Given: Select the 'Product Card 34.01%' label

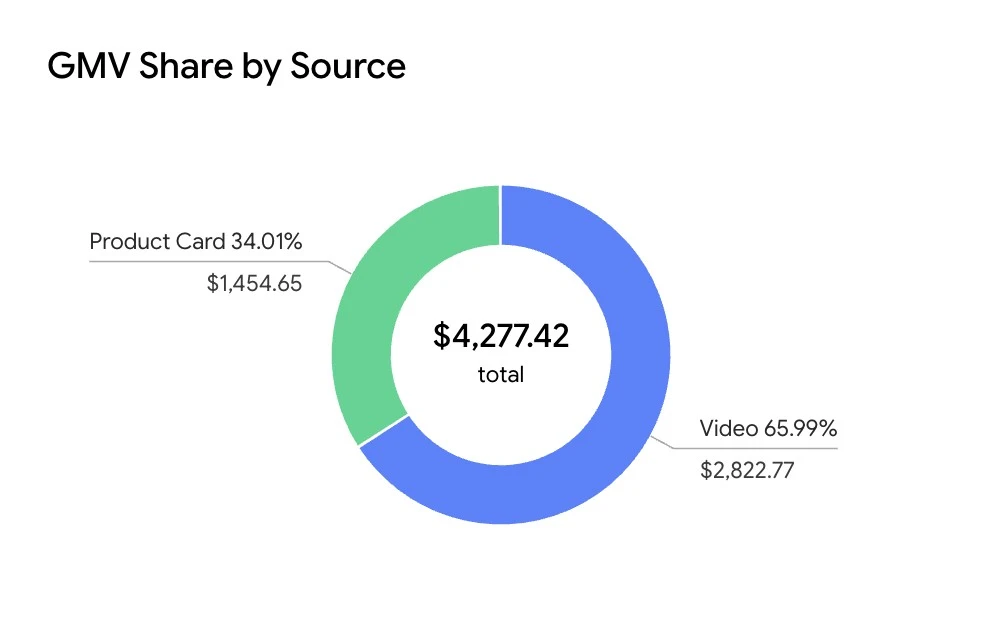Looking at the screenshot, I should tap(195, 241).
